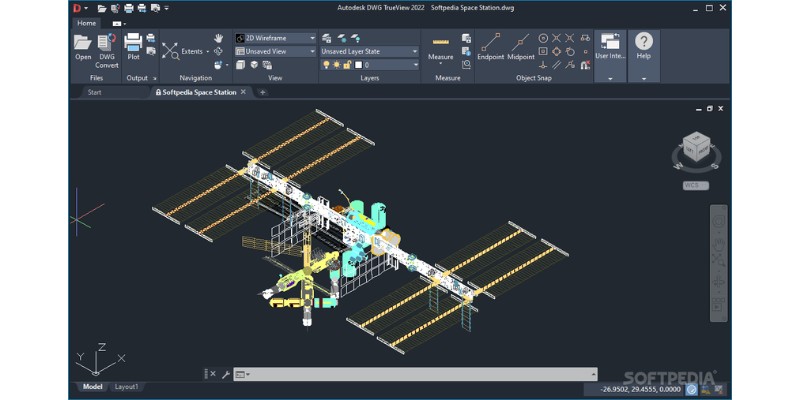The image size is (800, 400).
Task: Select the Softpedia Space Station document tab
Action: click(199, 92)
